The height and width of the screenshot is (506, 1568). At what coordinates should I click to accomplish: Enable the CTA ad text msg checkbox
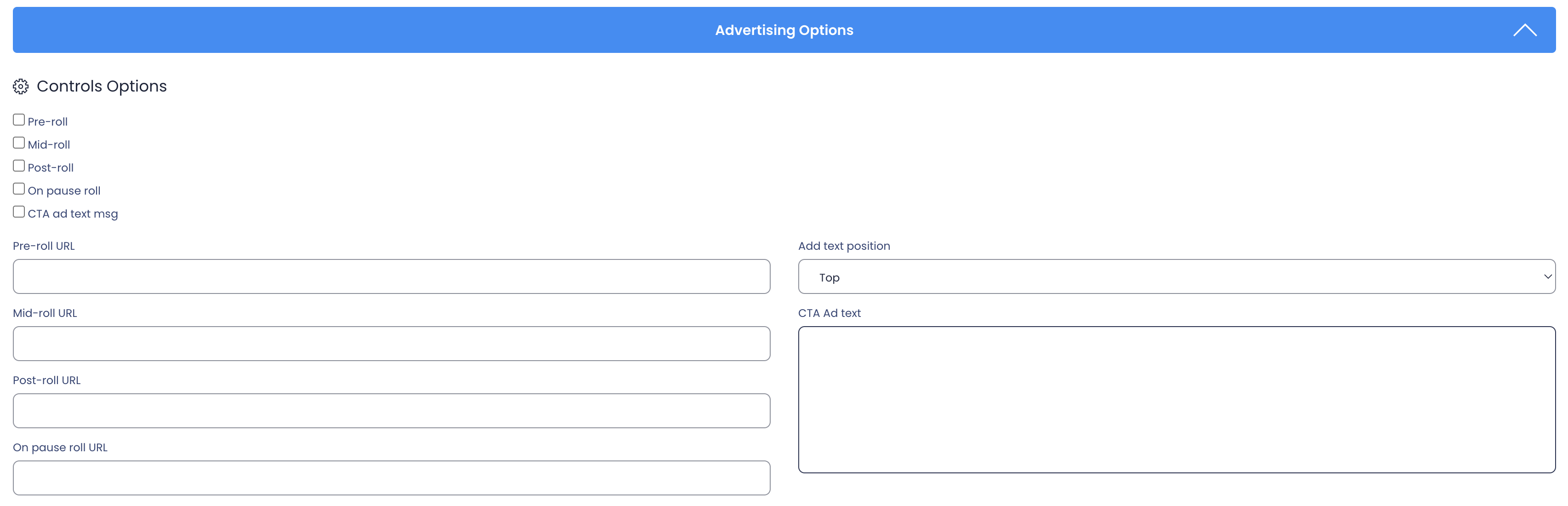[19, 212]
